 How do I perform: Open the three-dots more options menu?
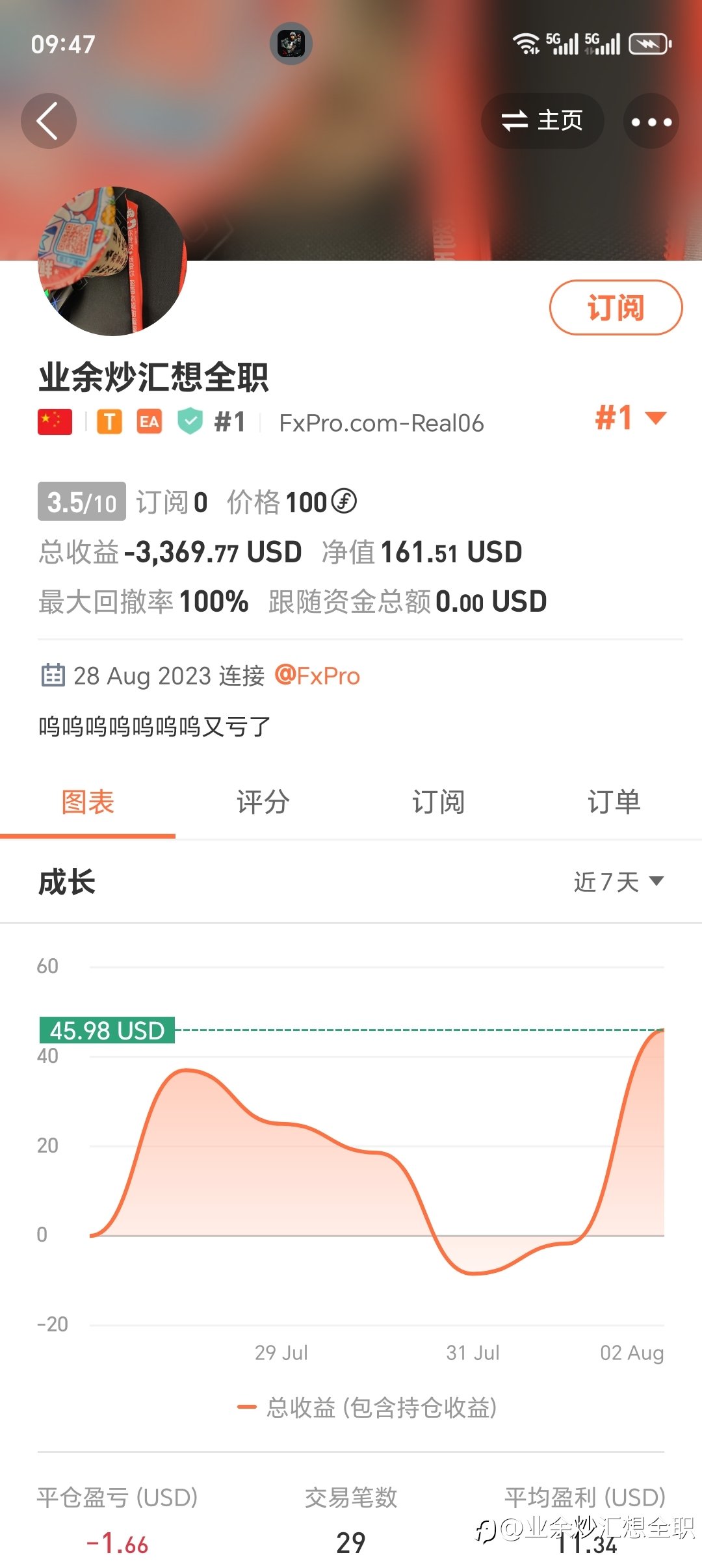(651, 121)
